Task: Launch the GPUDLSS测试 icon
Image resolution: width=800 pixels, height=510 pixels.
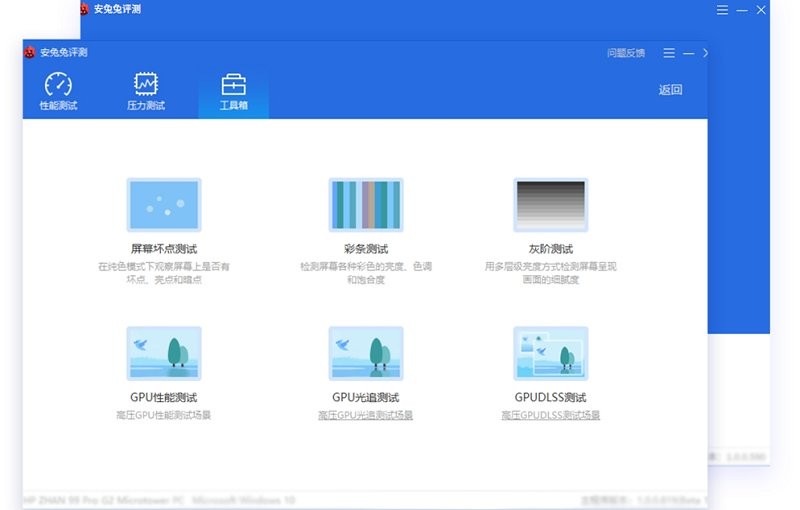Action: click(550, 353)
